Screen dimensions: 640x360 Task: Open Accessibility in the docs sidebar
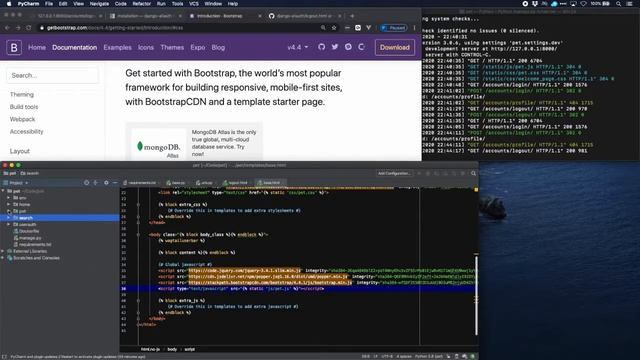coord(27,131)
